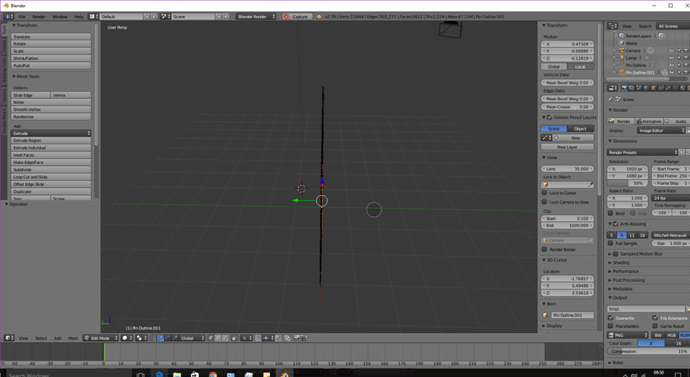Click the Subdivide button
This screenshot has width=690, height=377.
point(51,169)
